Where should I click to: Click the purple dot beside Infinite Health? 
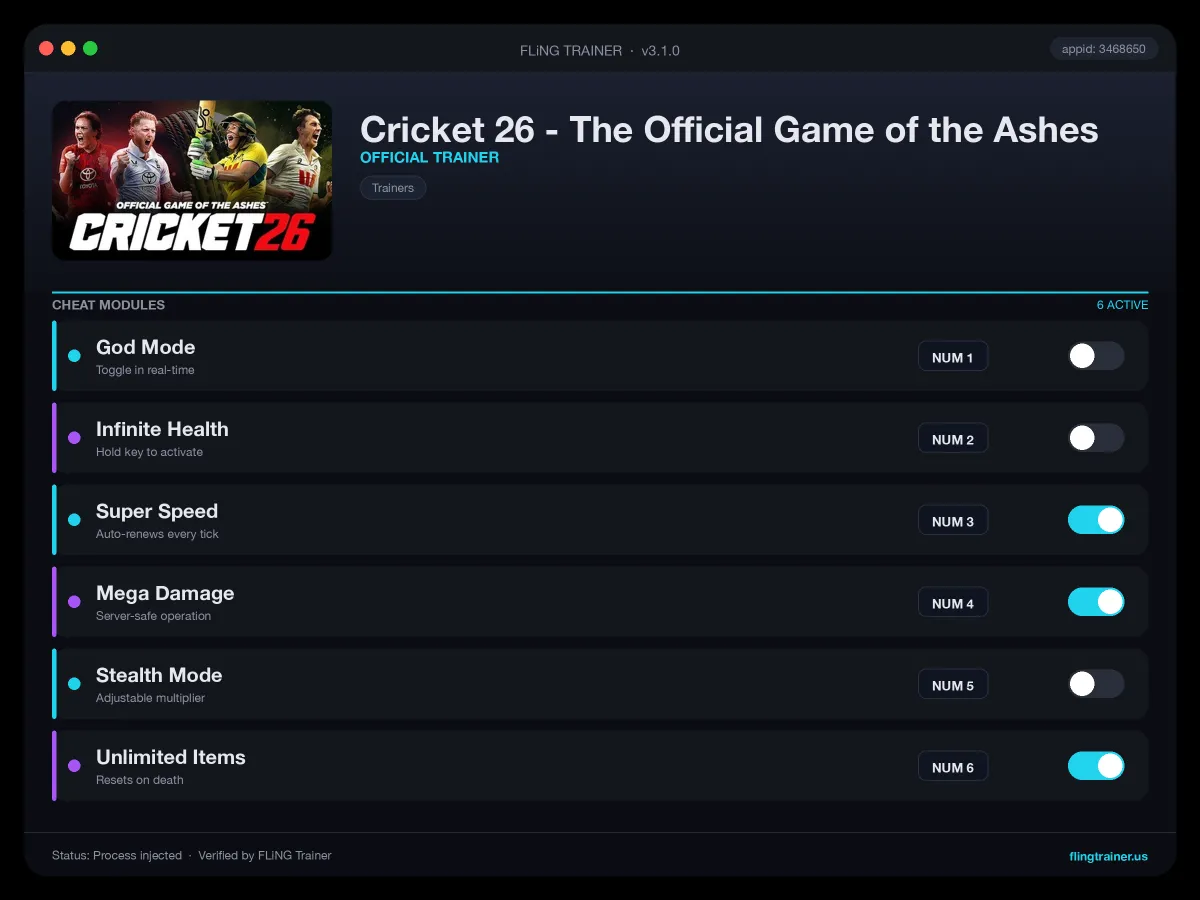[74, 438]
